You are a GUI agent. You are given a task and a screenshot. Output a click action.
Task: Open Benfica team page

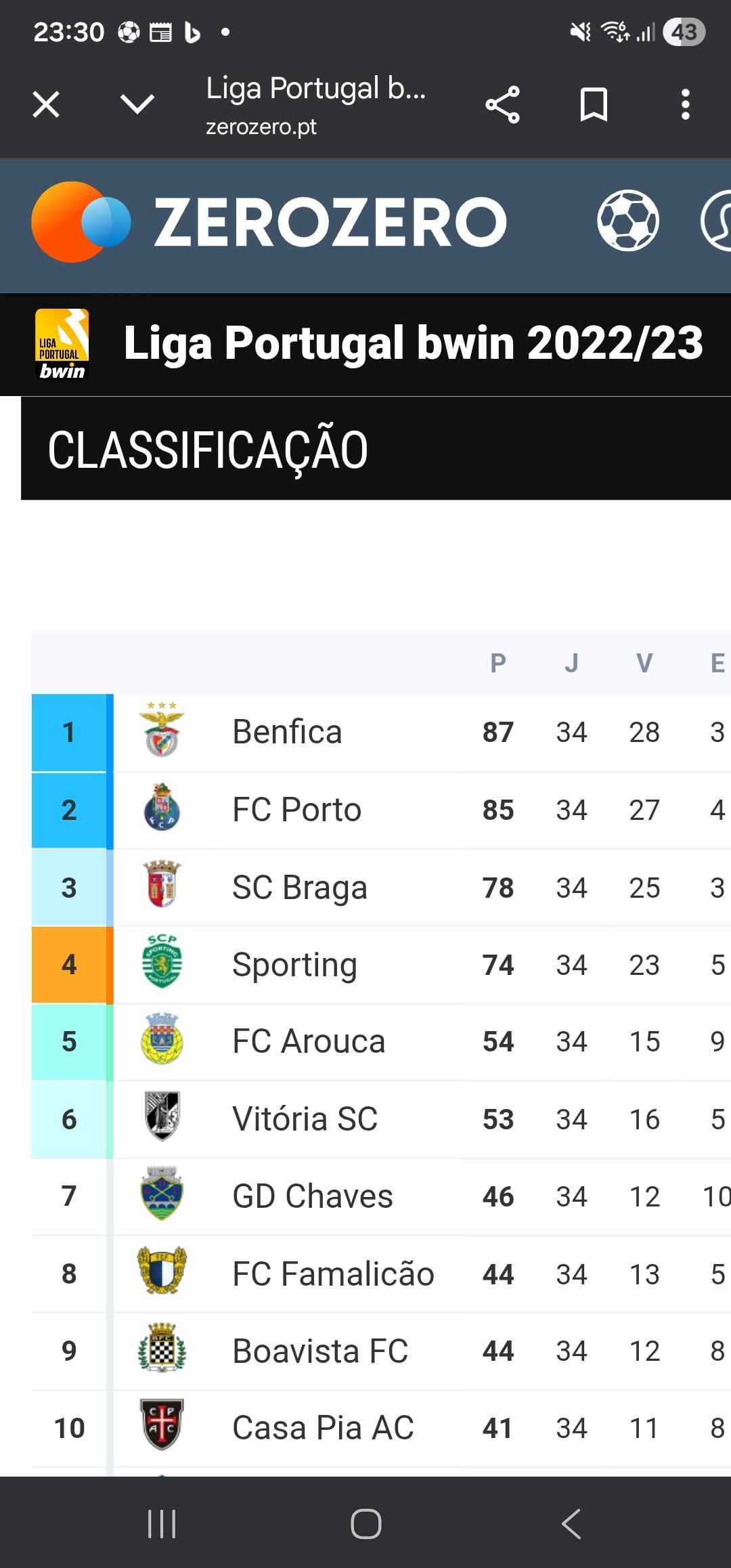287,732
